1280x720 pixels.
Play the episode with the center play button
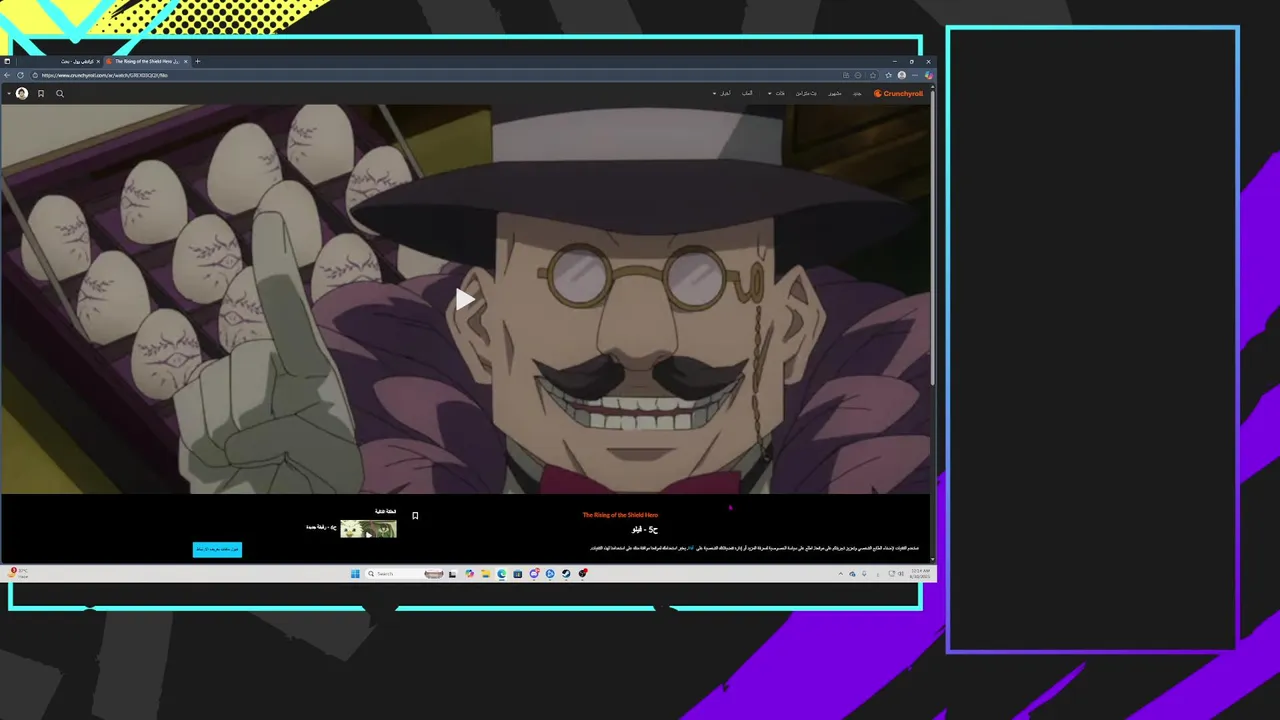point(465,299)
